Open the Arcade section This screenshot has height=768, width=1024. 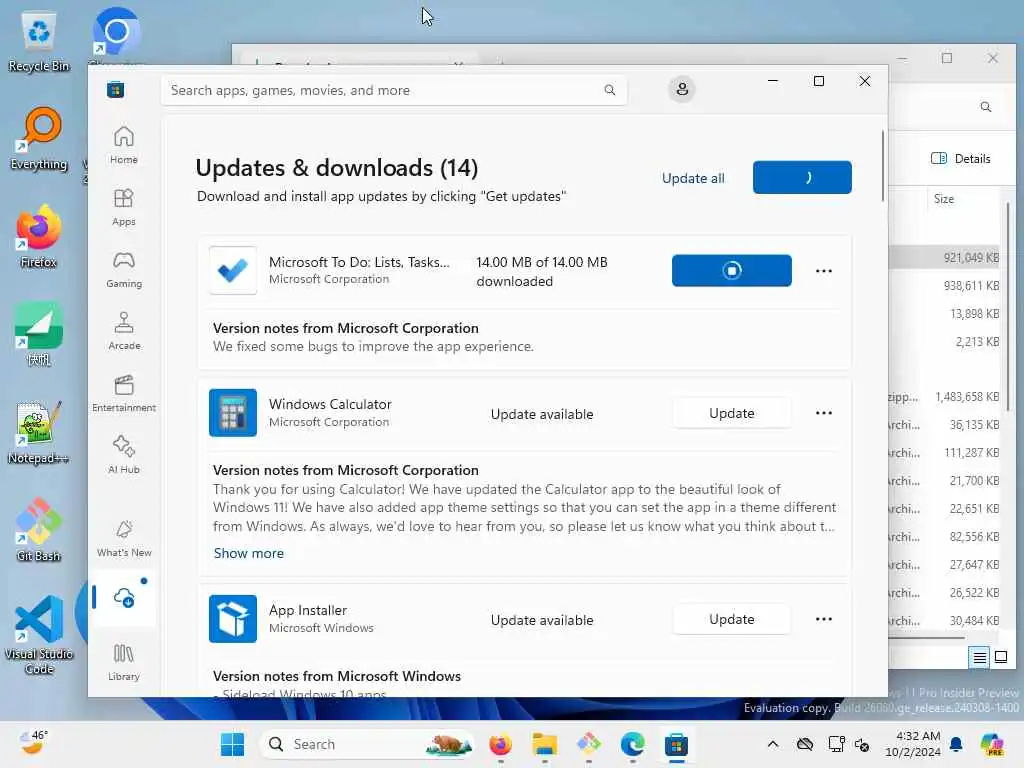[x=123, y=331]
